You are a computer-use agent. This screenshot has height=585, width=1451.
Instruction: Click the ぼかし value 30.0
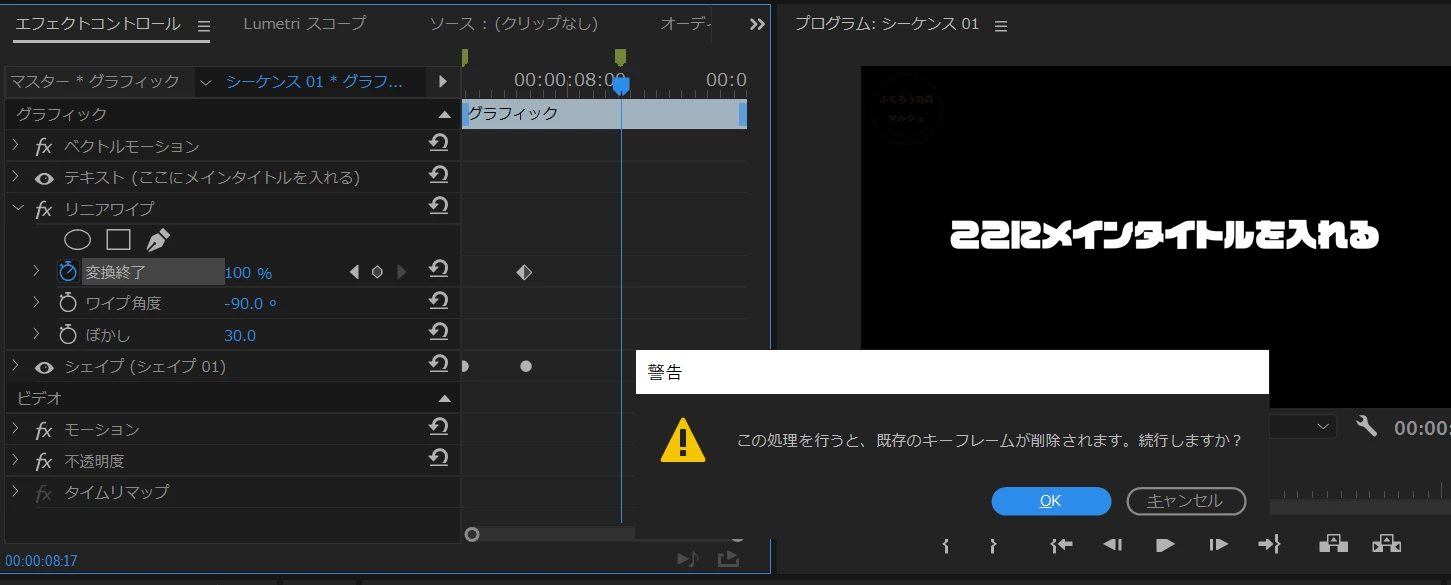tap(240, 335)
